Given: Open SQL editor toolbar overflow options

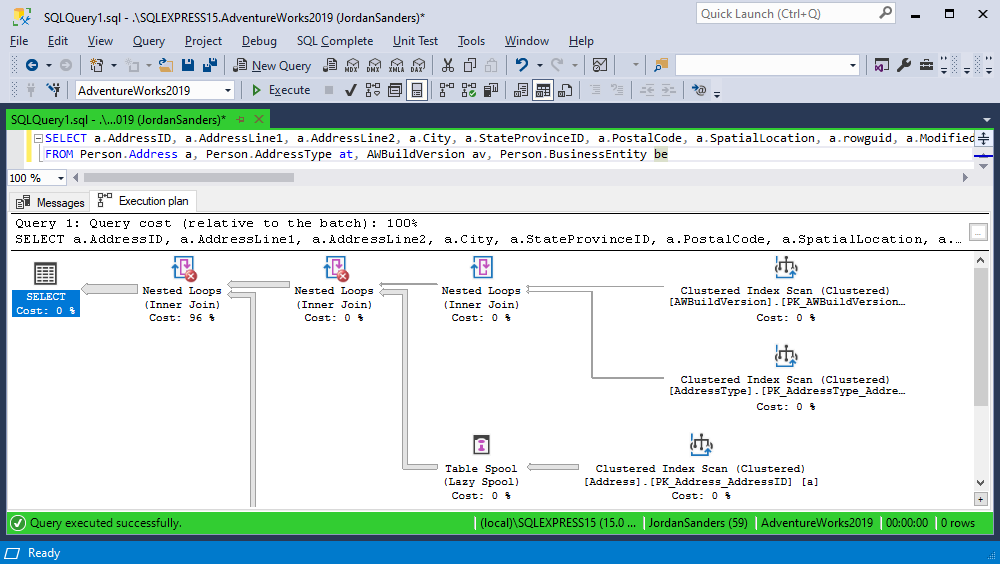Looking at the screenshot, I should click(717, 93).
